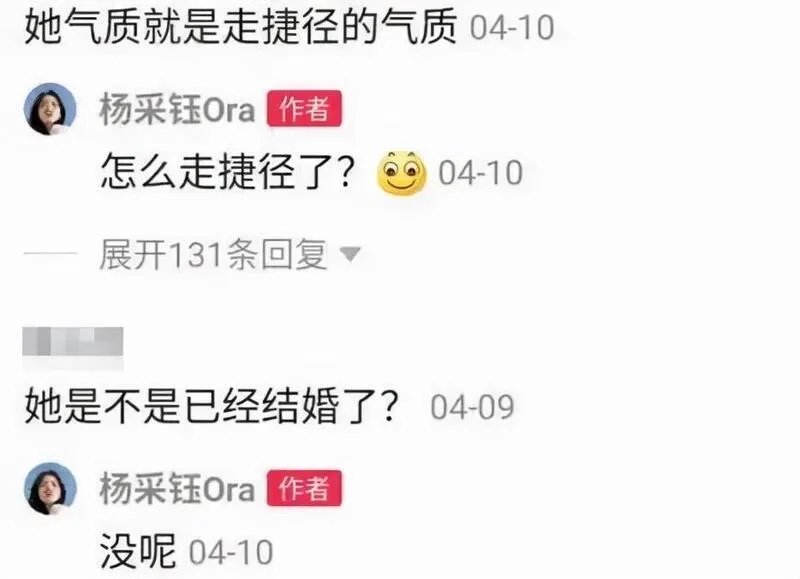Image resolution: width=800 pixels, height=579 pixels.
Task: Click the horizontal line before 展开131条回复
Action: point(50,253)
